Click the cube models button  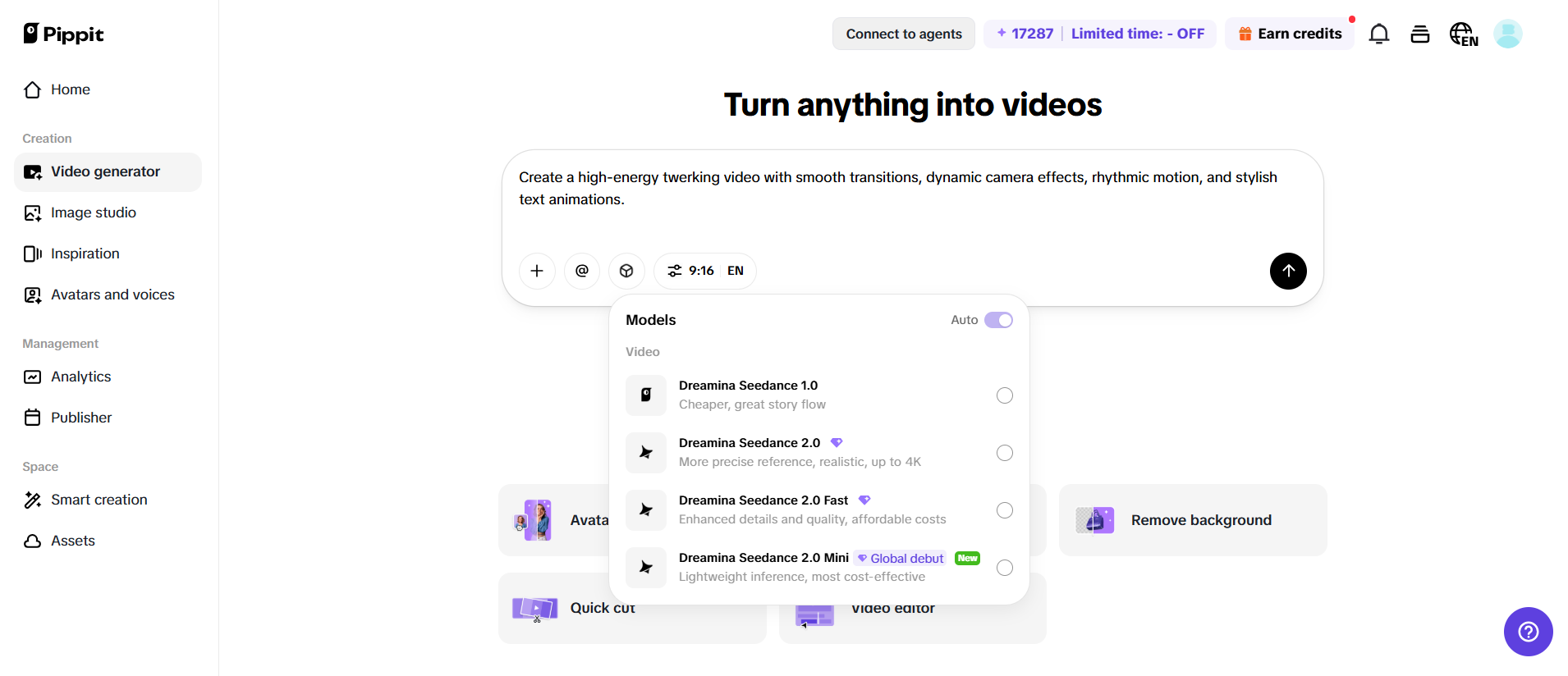coord(626,271)
